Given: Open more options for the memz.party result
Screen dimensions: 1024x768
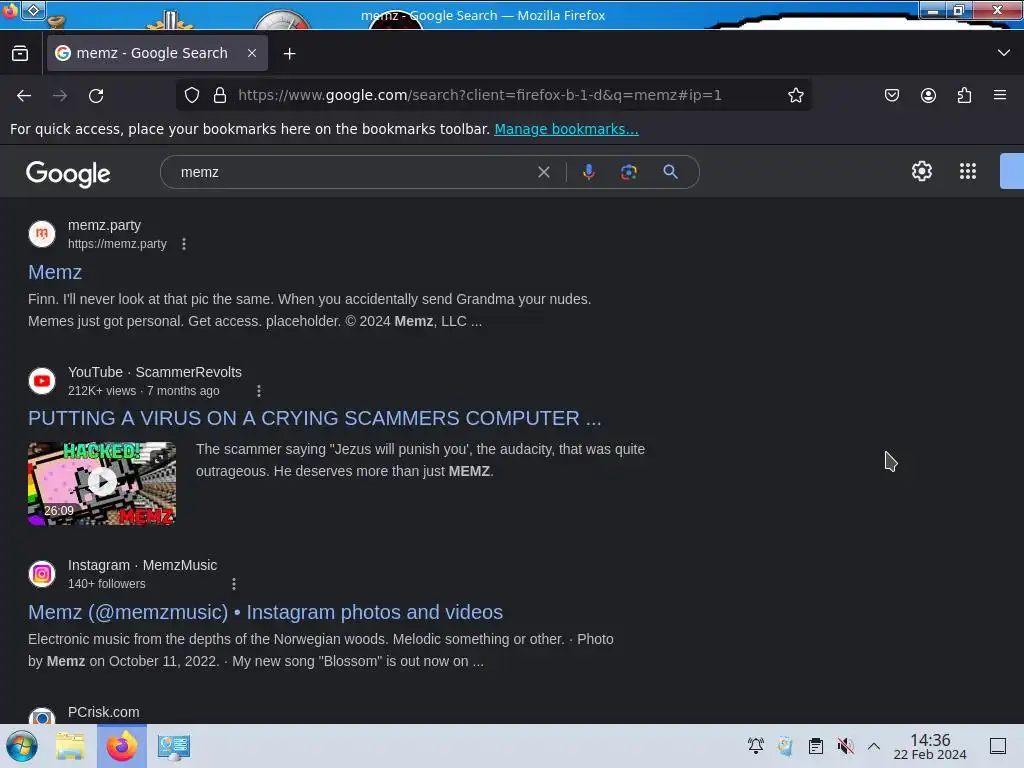Looking at the screenshot, I should tap(184, 244).
